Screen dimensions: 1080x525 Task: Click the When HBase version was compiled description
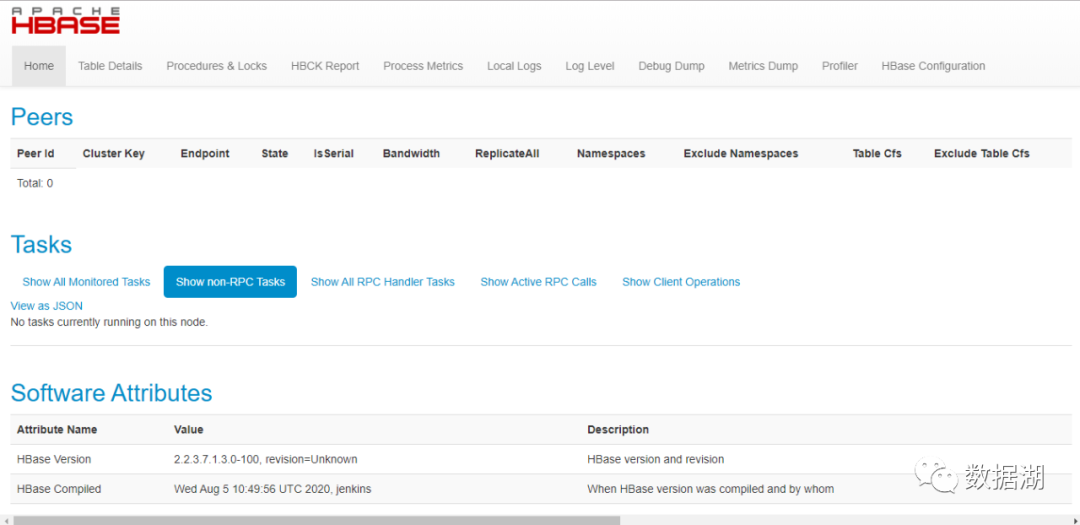[x=711, y=489]
